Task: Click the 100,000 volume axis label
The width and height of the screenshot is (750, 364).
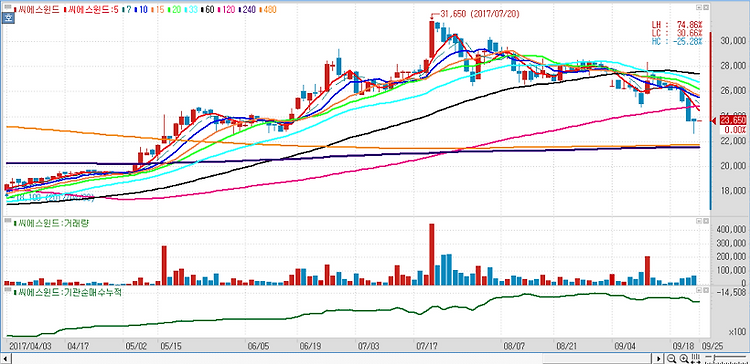Action: [x=731, y=270]
